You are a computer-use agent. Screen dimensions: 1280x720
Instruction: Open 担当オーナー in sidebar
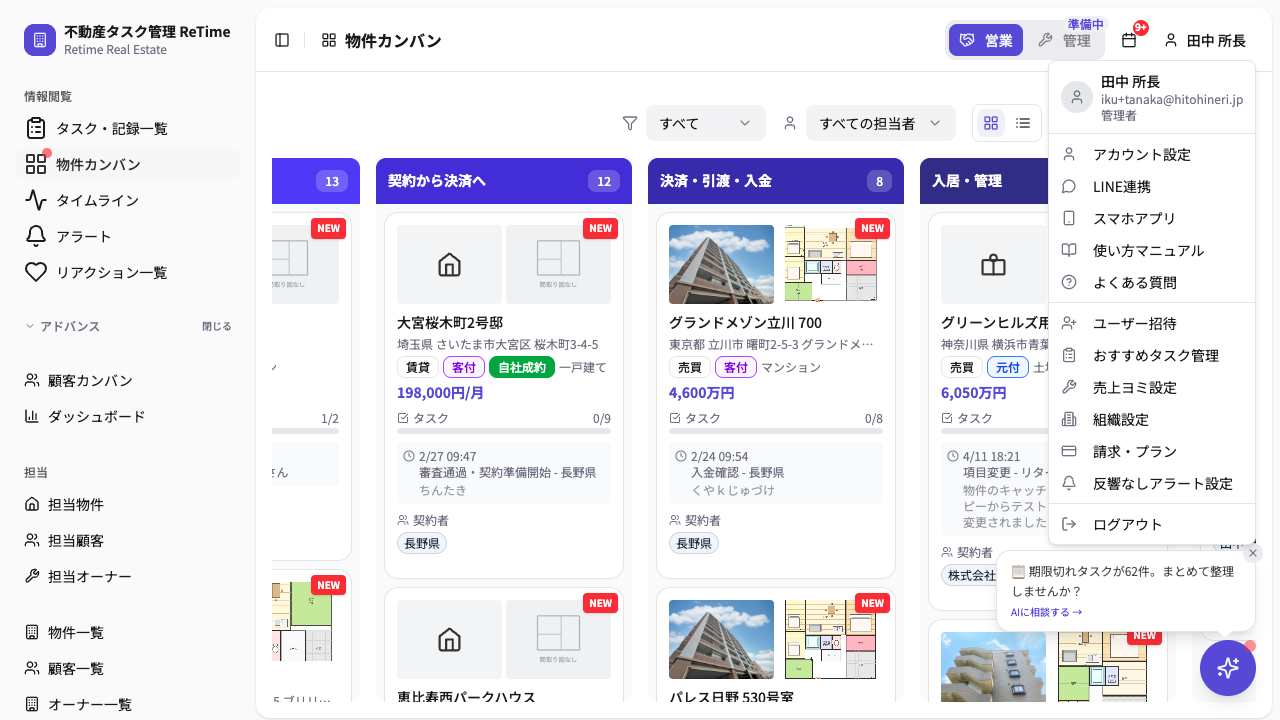point(128,576)
